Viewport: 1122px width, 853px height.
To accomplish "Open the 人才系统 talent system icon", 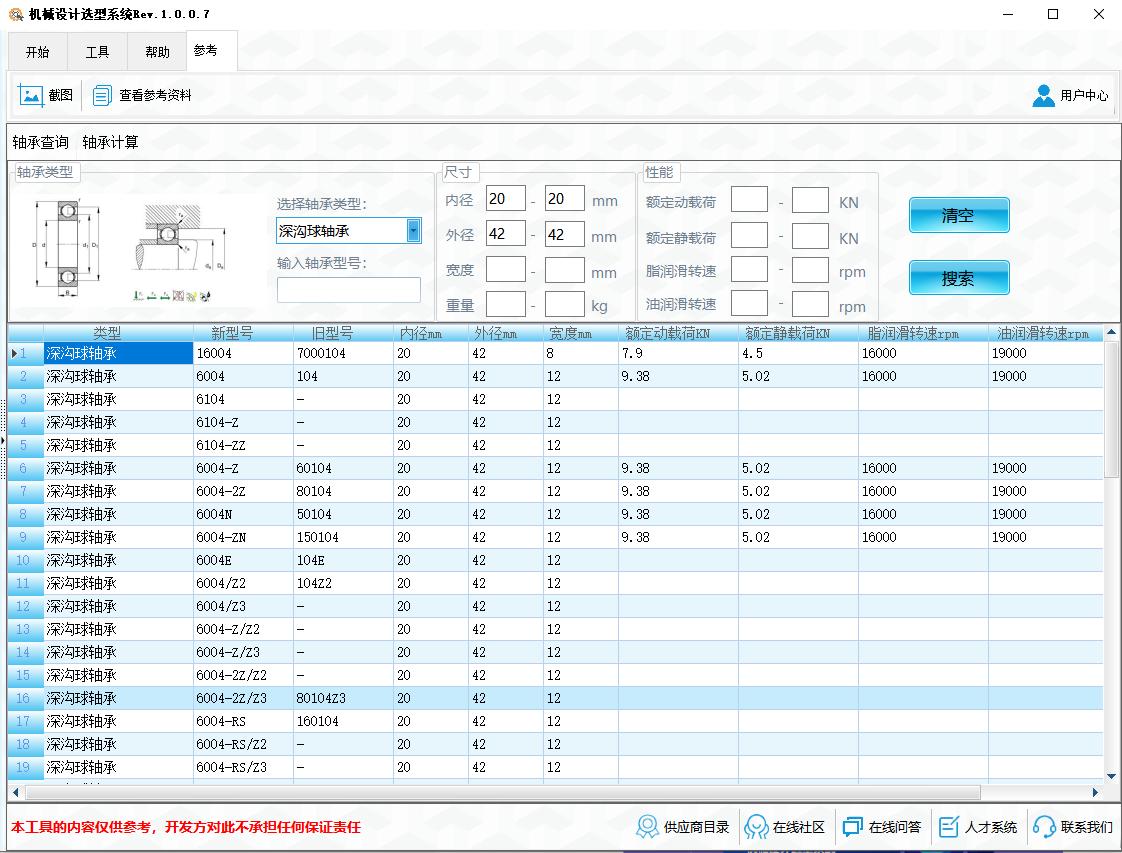I will (948, 827).
